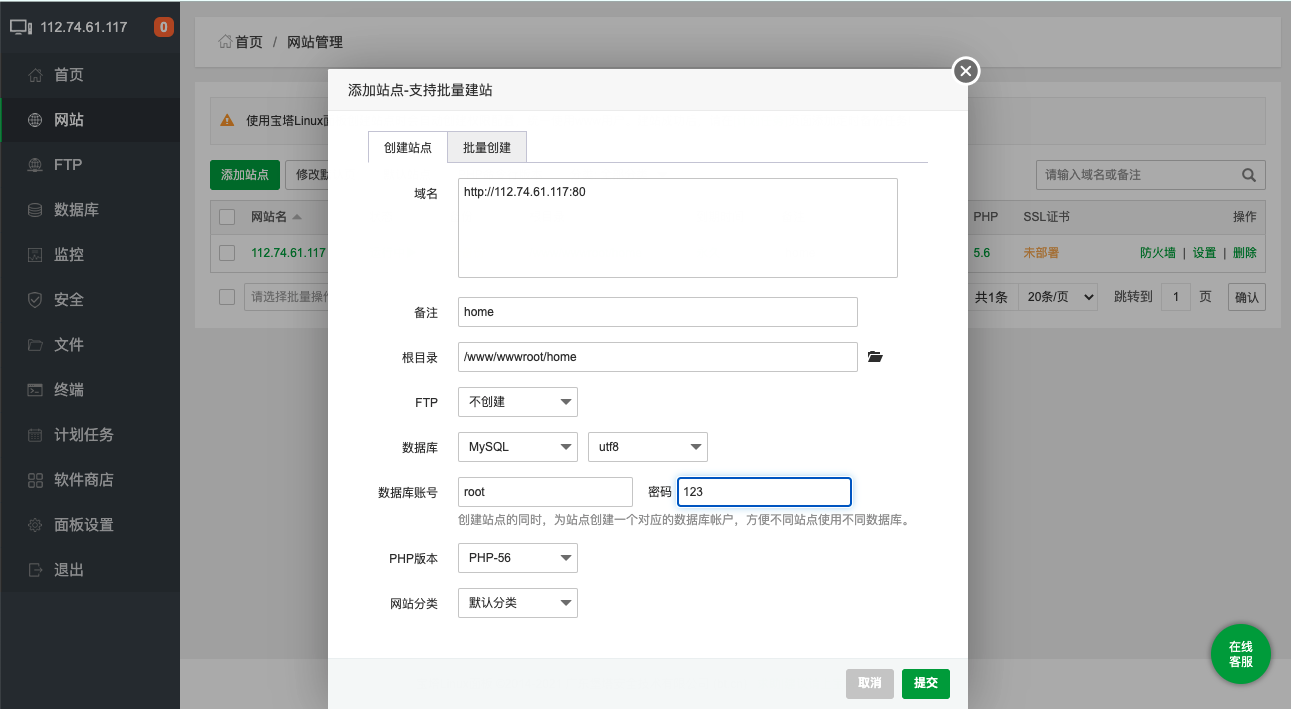This screenshot has height=709, width=1291.
Task: Open the 20条/页 page size dropdown
Action: (1058, 297)
